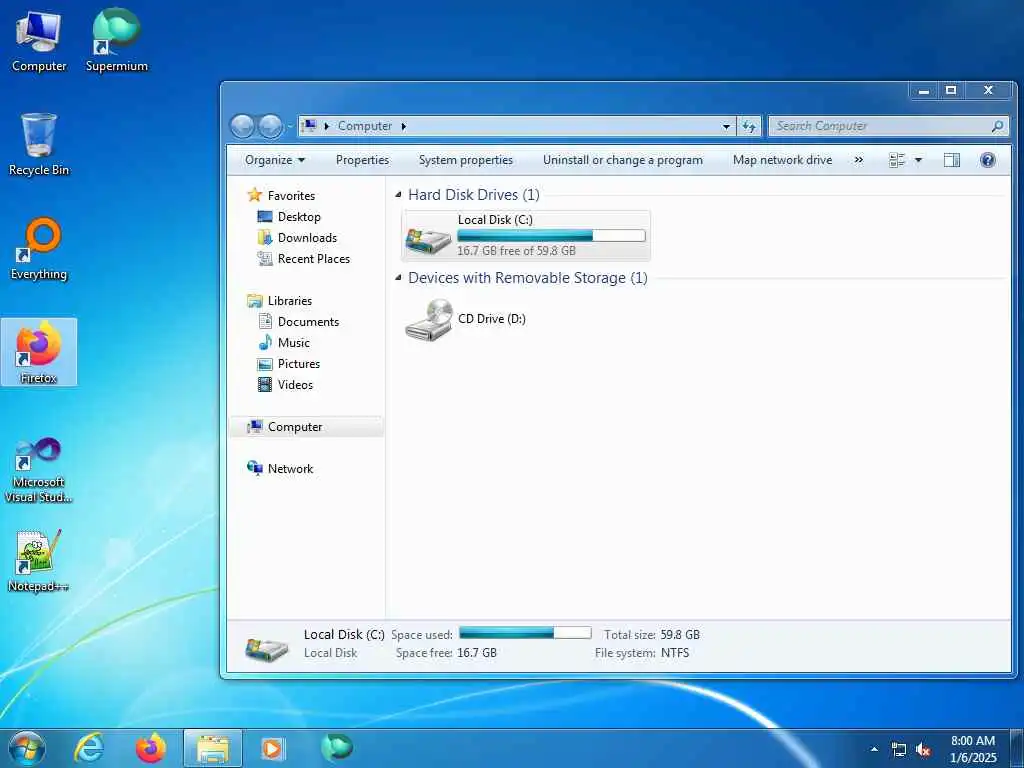Select the Microsoft Visual Studio desktop shortcut
Screen dimensions: 1024x768
click(39, 471)
